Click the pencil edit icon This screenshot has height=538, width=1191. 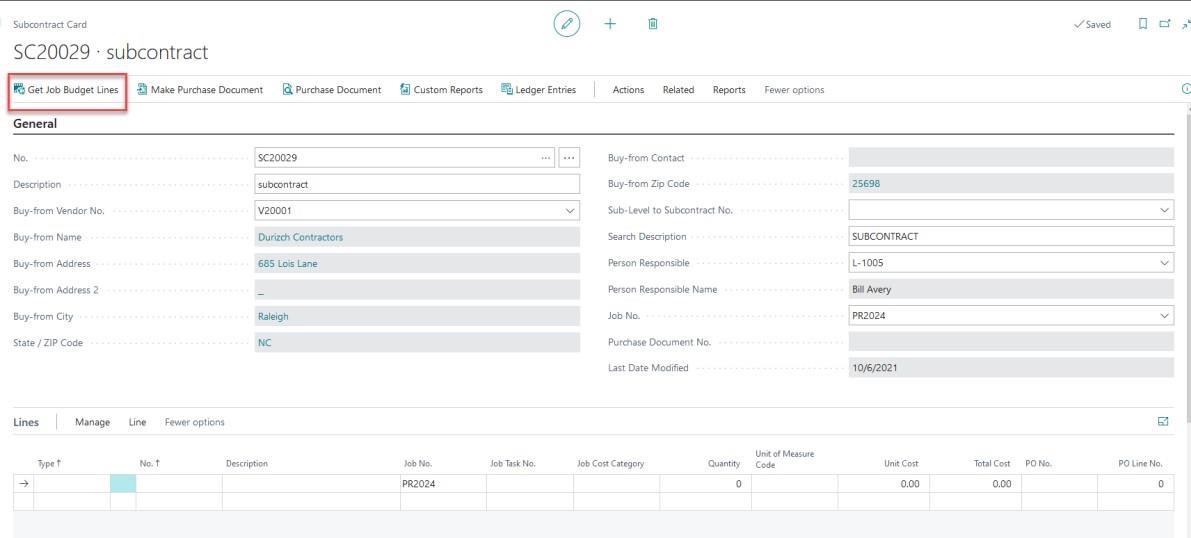[x=567, y=24]
